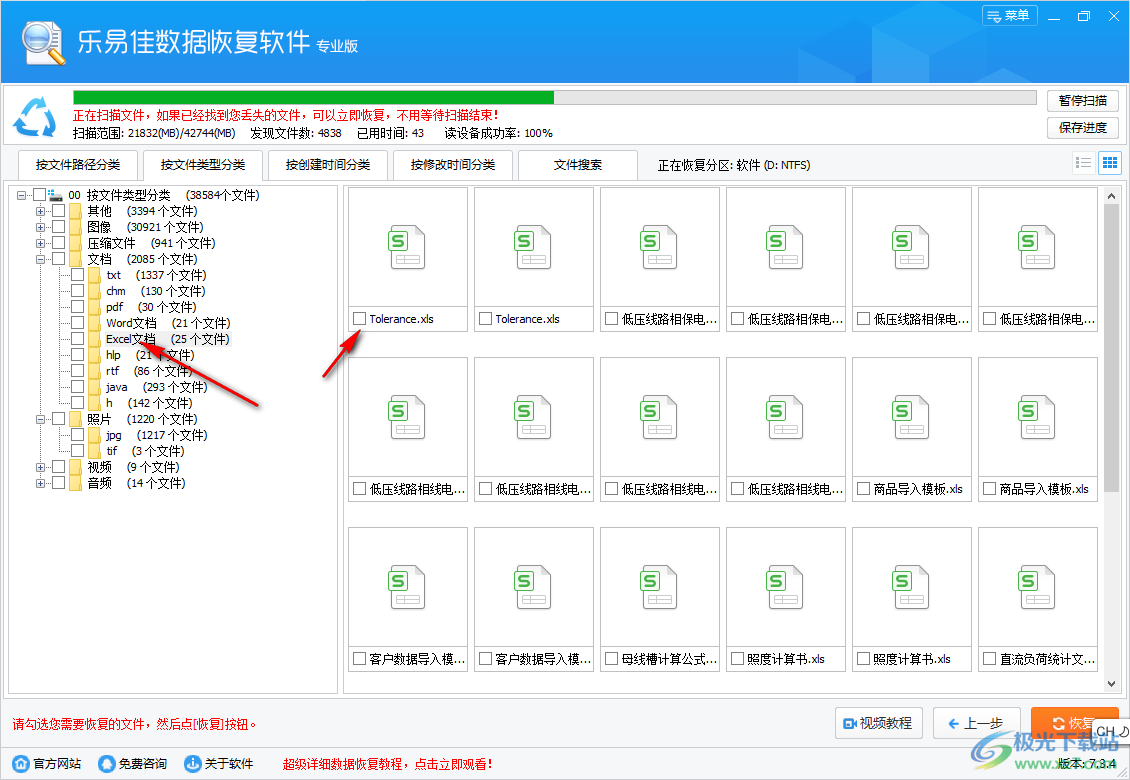Click 保存进度 save progress button
Screen dimensions: 1130x780
point(1082,128)
